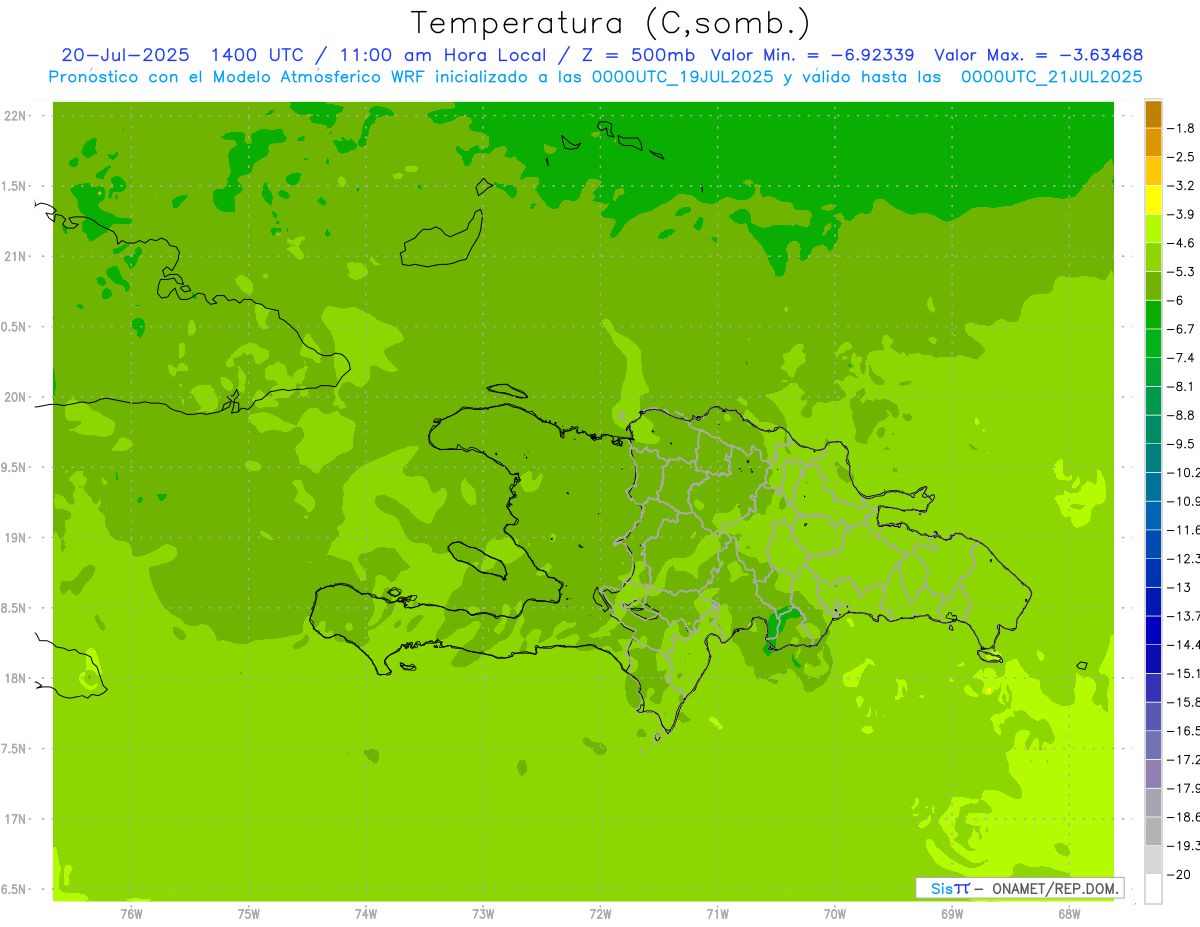Click the '-1.8' color scale value
This screenshot has height=927, width=1200.
pos(1182,128)
